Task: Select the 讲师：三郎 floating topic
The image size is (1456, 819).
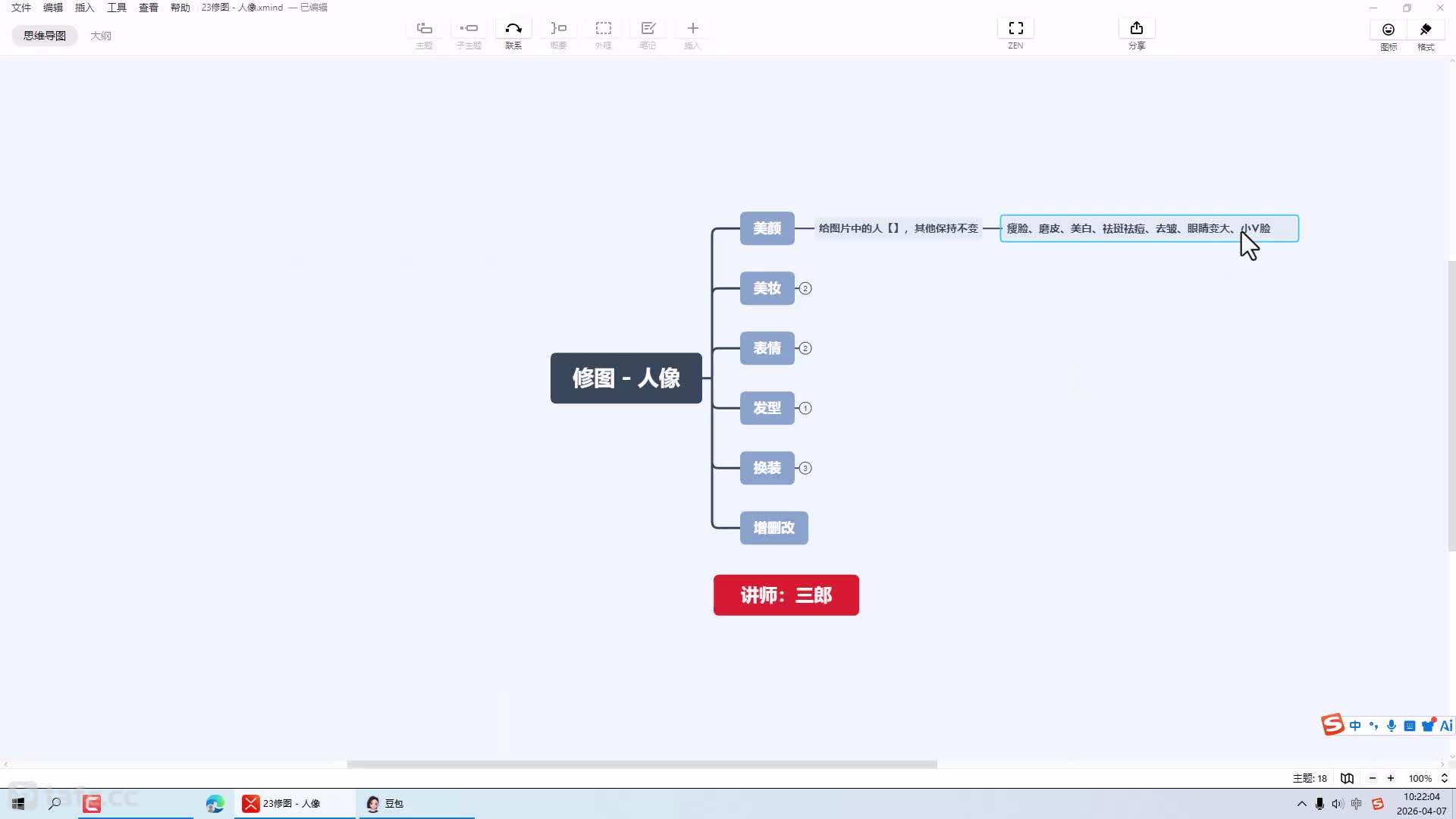Action: (786, 595)
